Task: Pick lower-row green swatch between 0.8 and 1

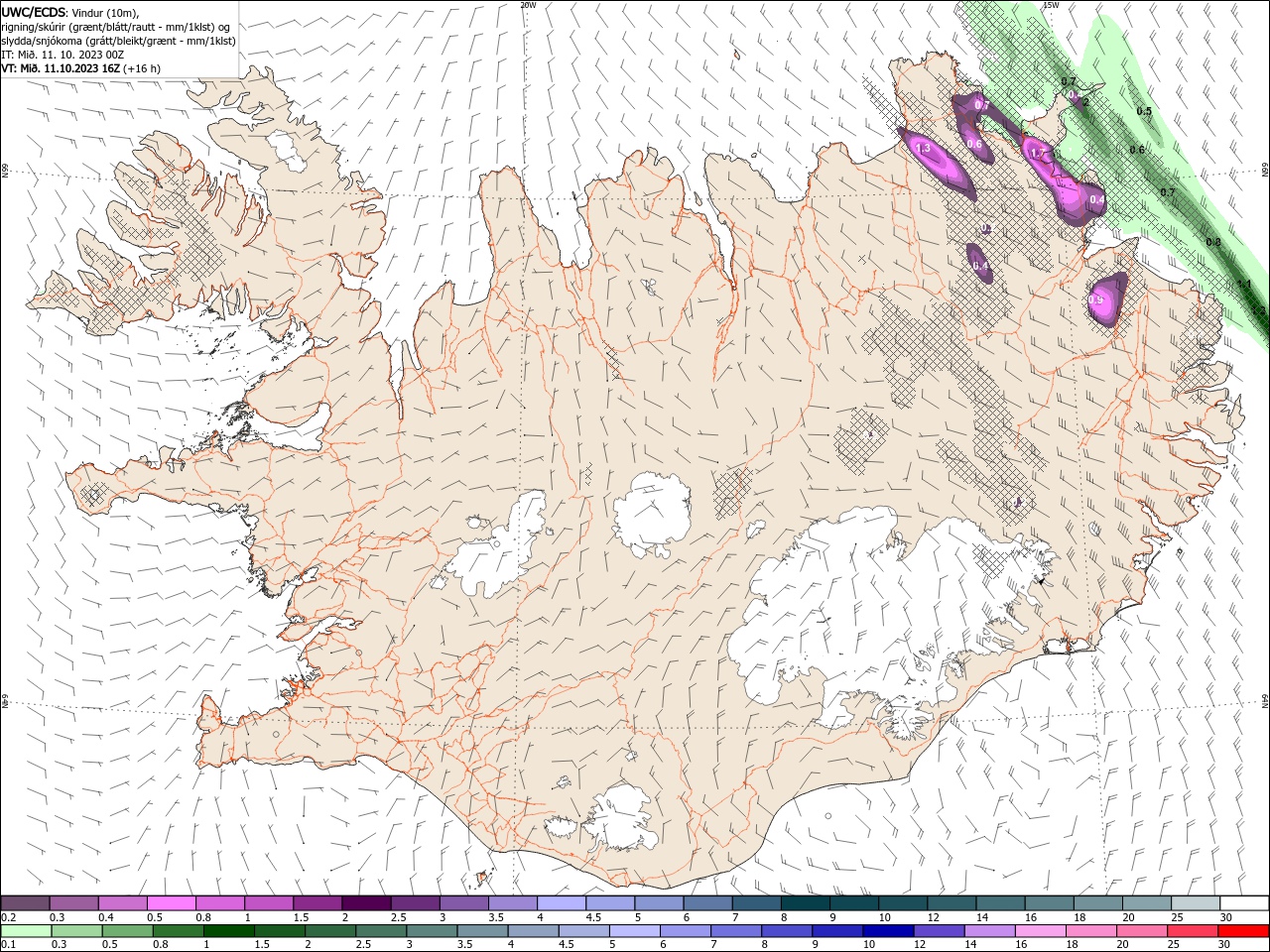Action: [178, 931]
